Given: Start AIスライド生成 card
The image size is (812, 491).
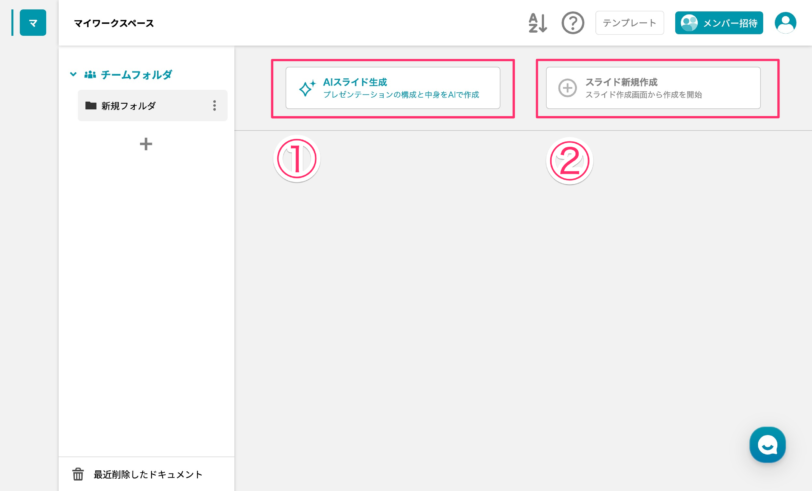Looking at the screenshot, I should coord(393,88).
